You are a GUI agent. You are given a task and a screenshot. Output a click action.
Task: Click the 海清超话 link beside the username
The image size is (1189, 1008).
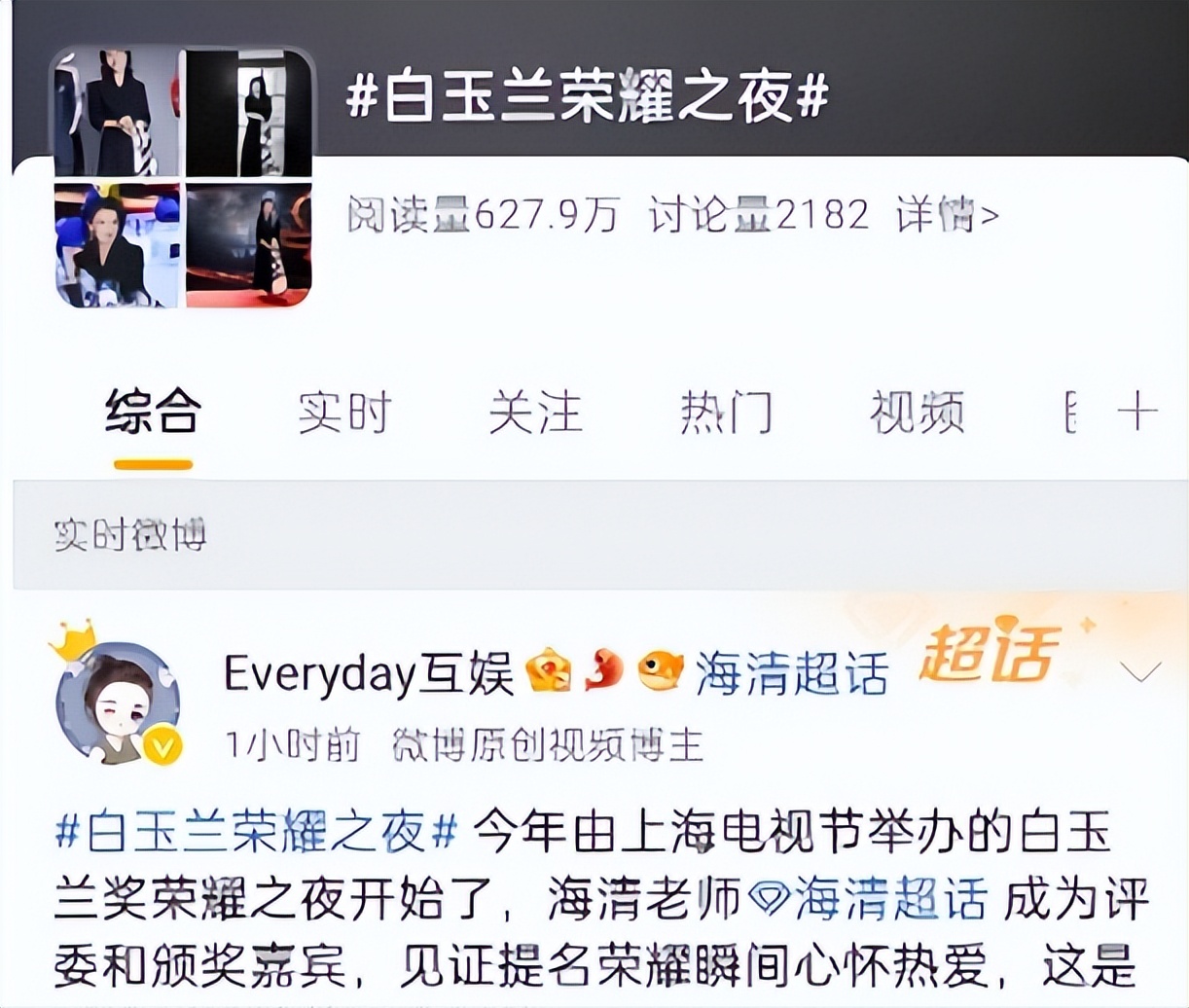coord(791,672)
